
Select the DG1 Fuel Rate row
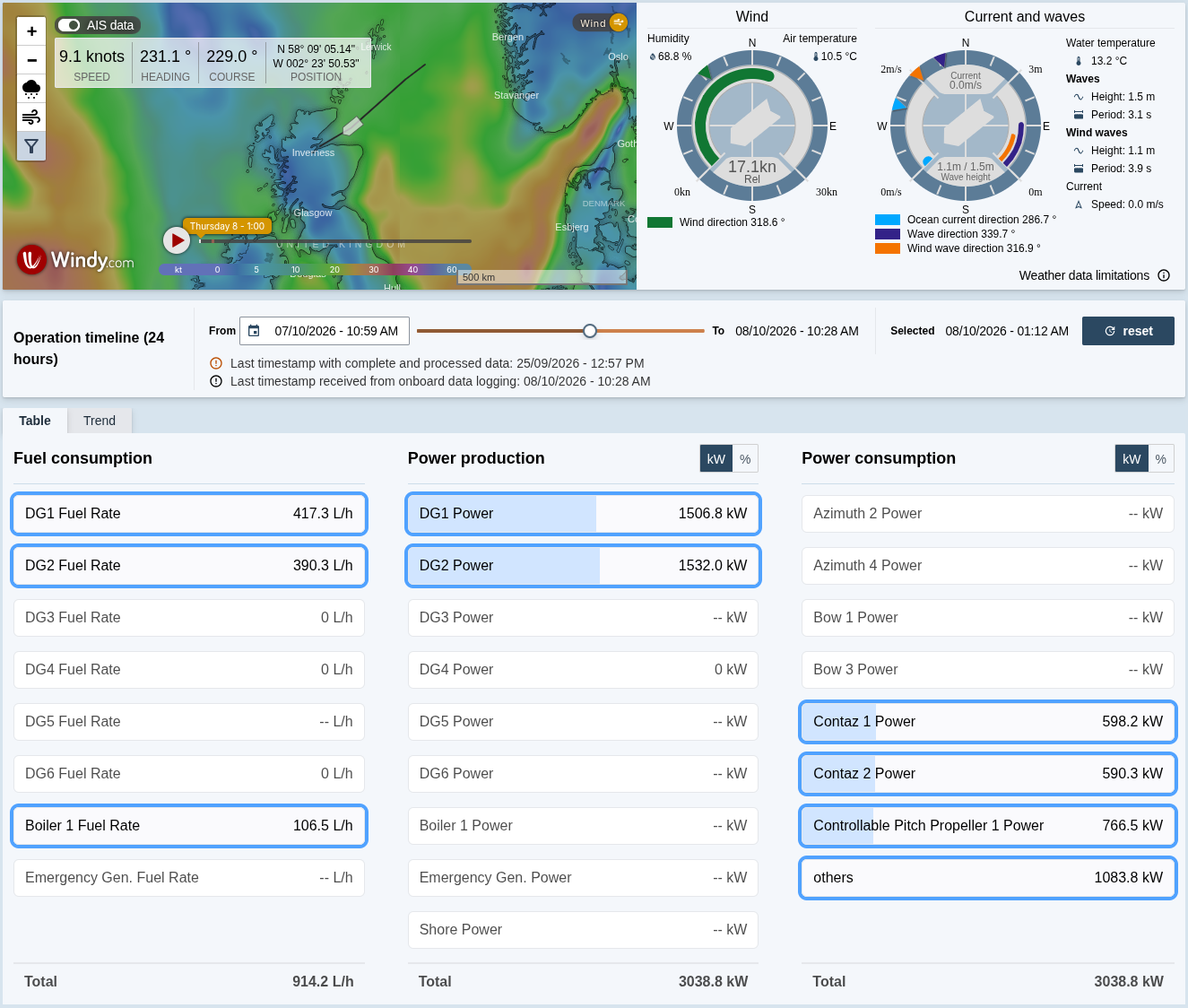pos(189,514)
